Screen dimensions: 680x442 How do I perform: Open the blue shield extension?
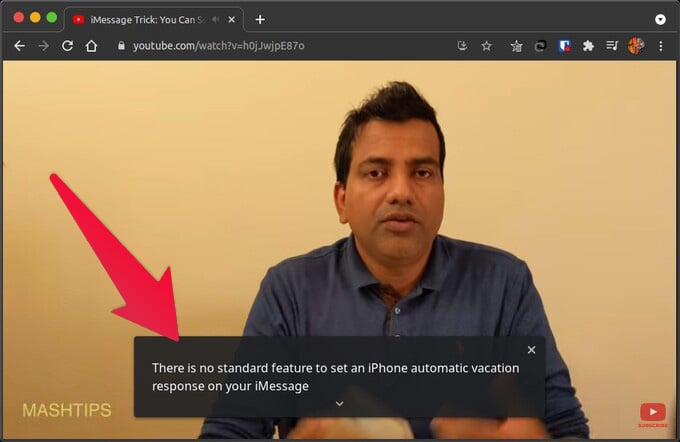pyautogui.click(x=564, y=46)
